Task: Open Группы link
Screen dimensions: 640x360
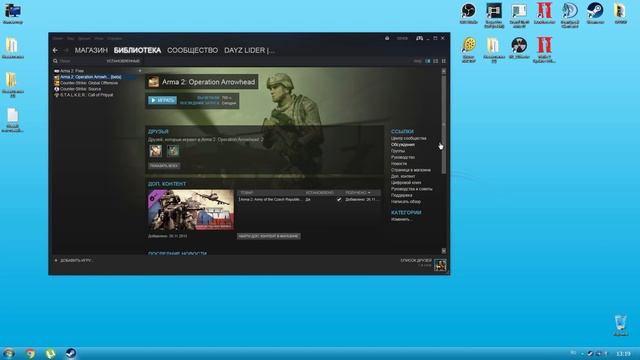Action: click(398, 151)
